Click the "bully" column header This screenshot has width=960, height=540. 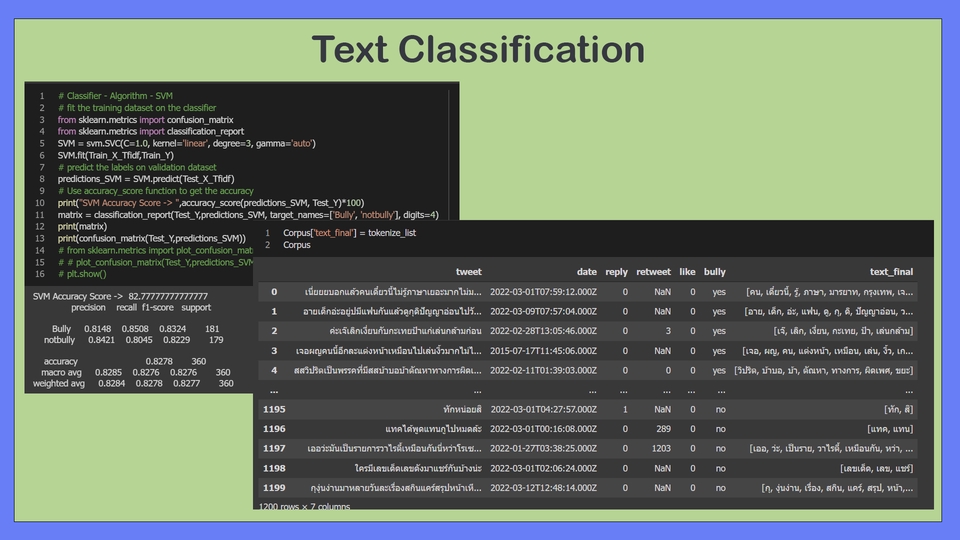[x=714, y=272]
